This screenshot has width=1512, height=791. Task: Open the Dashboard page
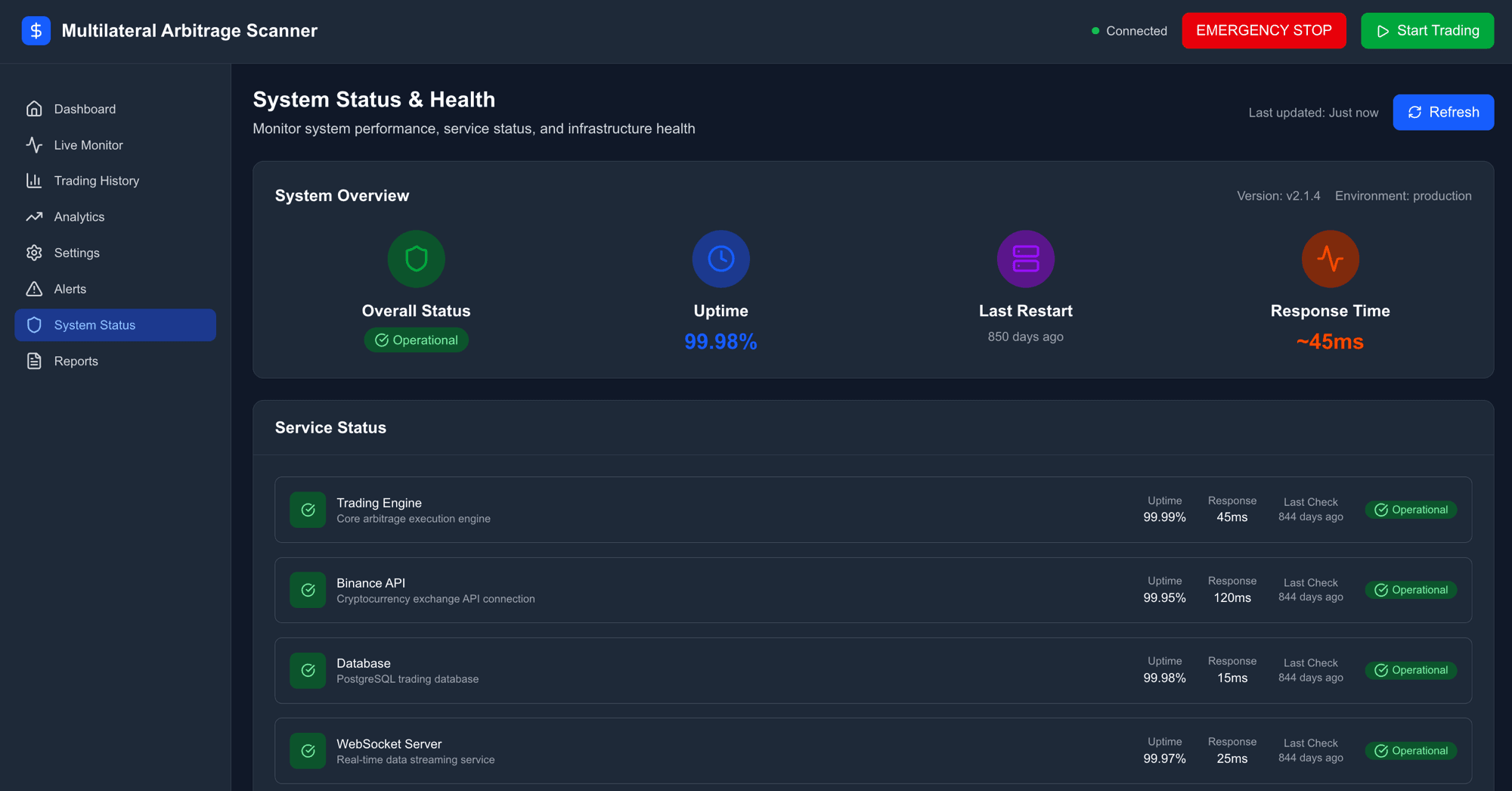point(116,109)
